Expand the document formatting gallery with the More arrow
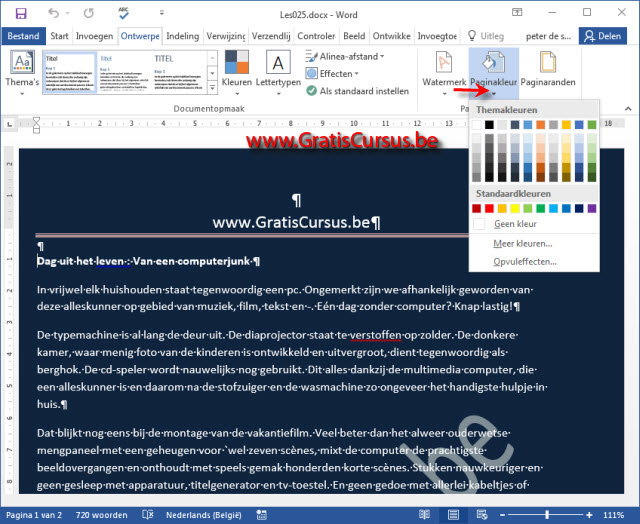 pos(212,88)
